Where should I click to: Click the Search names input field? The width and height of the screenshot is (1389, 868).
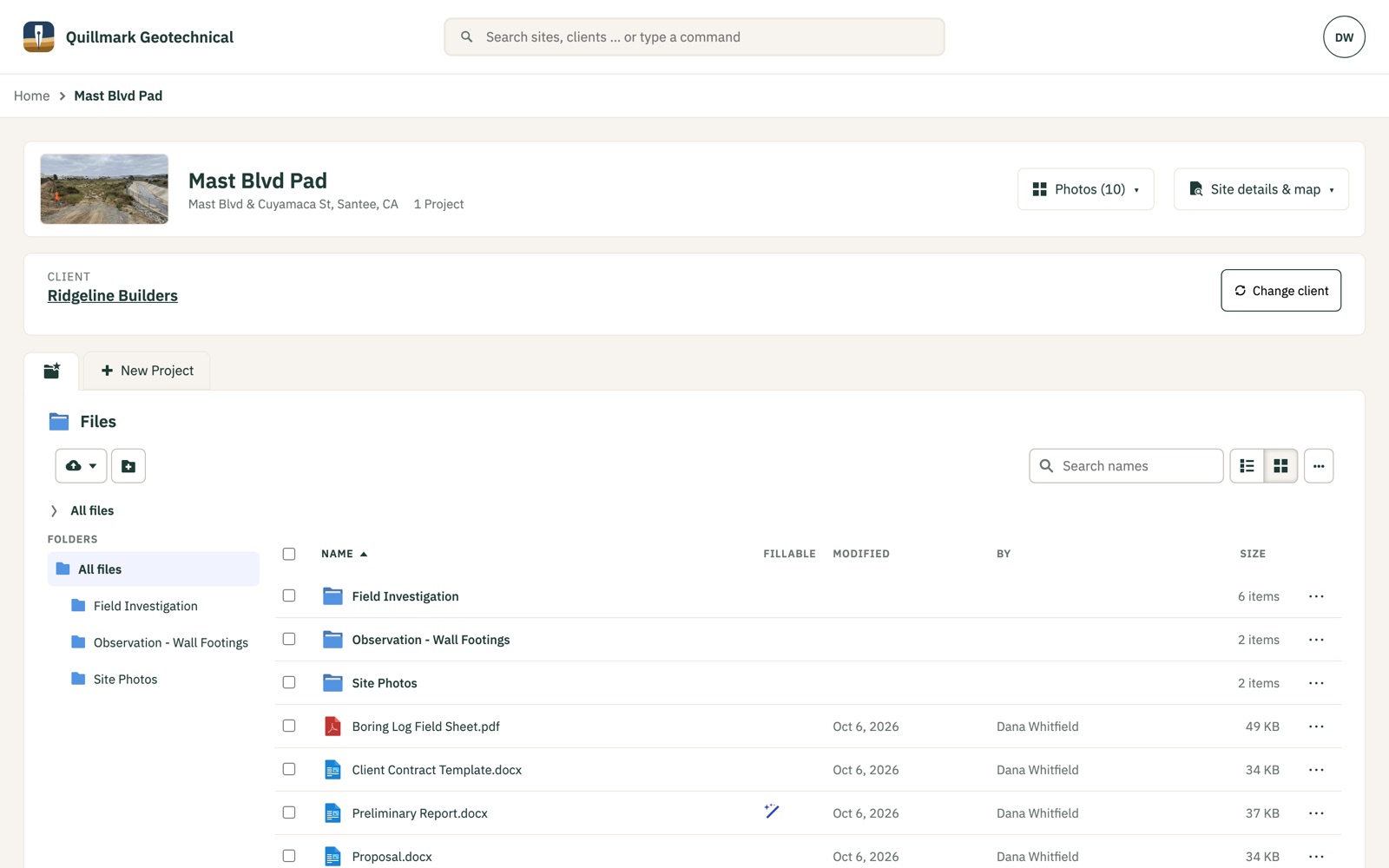click(x=1126, y=466)
